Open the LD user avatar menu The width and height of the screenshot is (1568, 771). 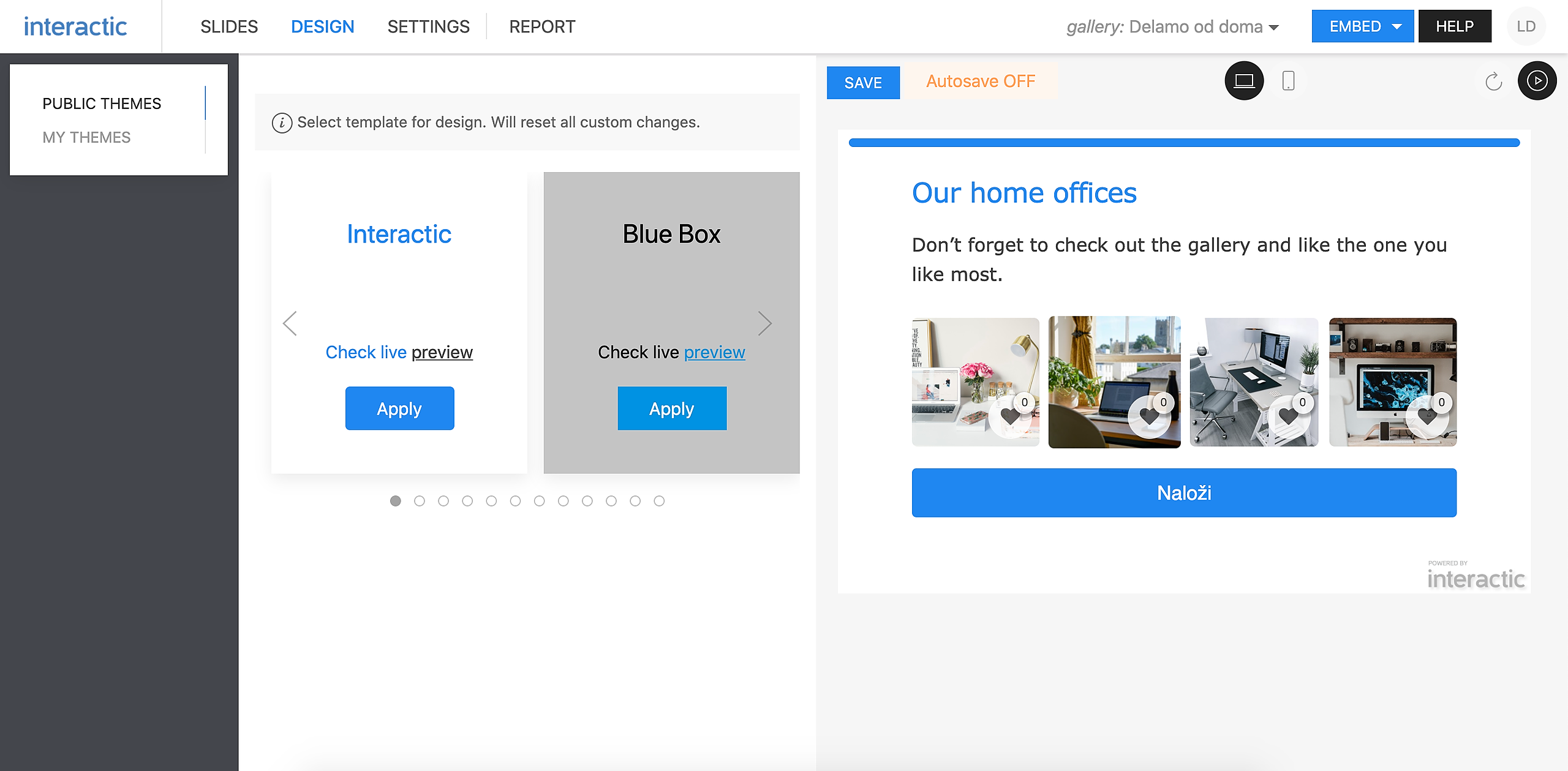click(x=1526, y=26)
